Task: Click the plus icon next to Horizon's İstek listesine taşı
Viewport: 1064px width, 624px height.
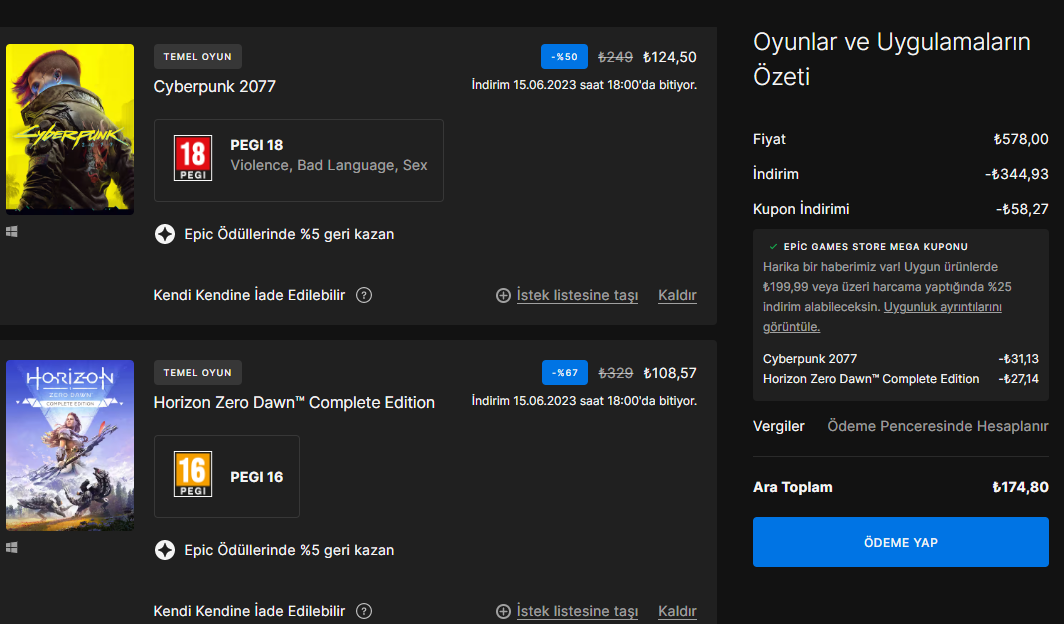Action: tap(503, 612)
